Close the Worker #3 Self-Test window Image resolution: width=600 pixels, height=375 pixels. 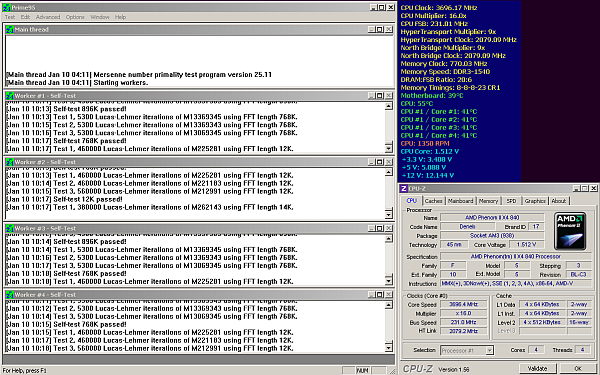click(x=388, y=228)
